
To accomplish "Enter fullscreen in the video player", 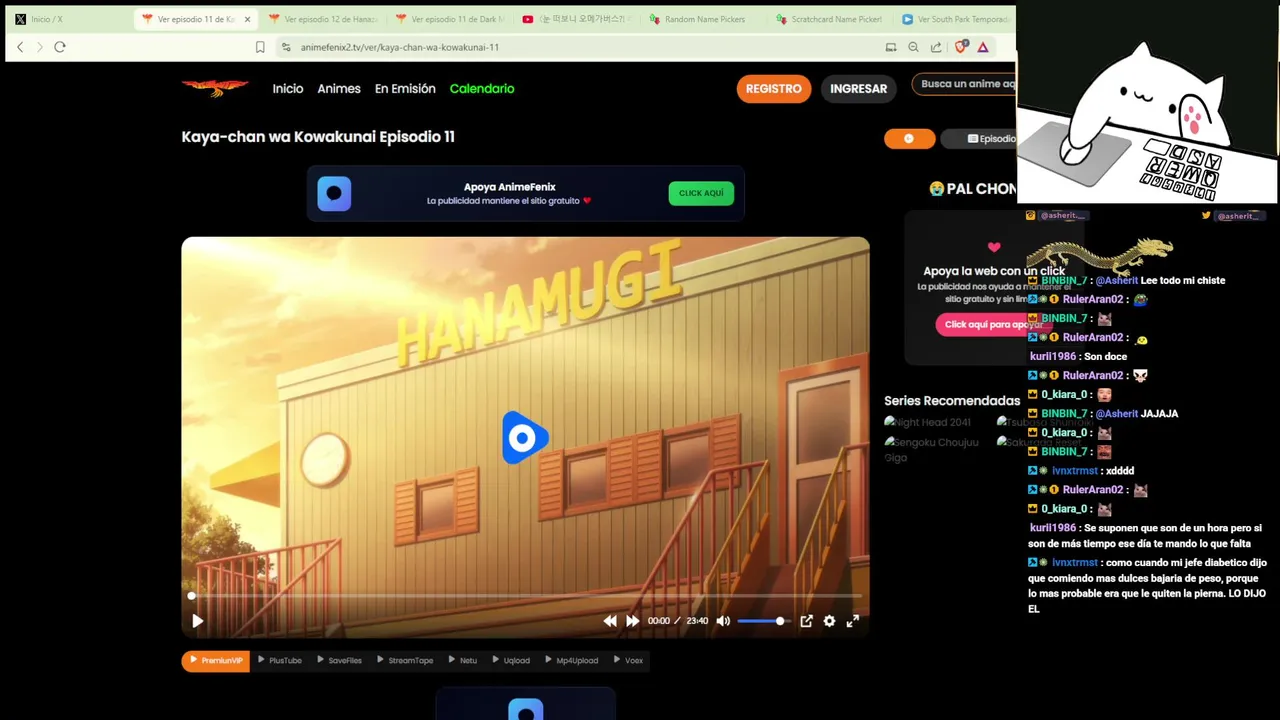I will (853, 621).
